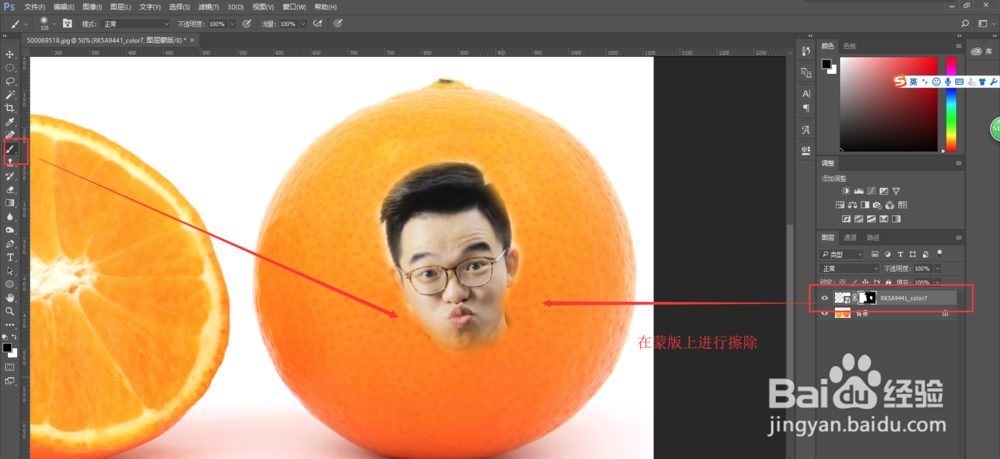Open the Libraries panel
The height and width of the screenshot is (459, 1000).
pyautogui.click(x=984, y=51)
